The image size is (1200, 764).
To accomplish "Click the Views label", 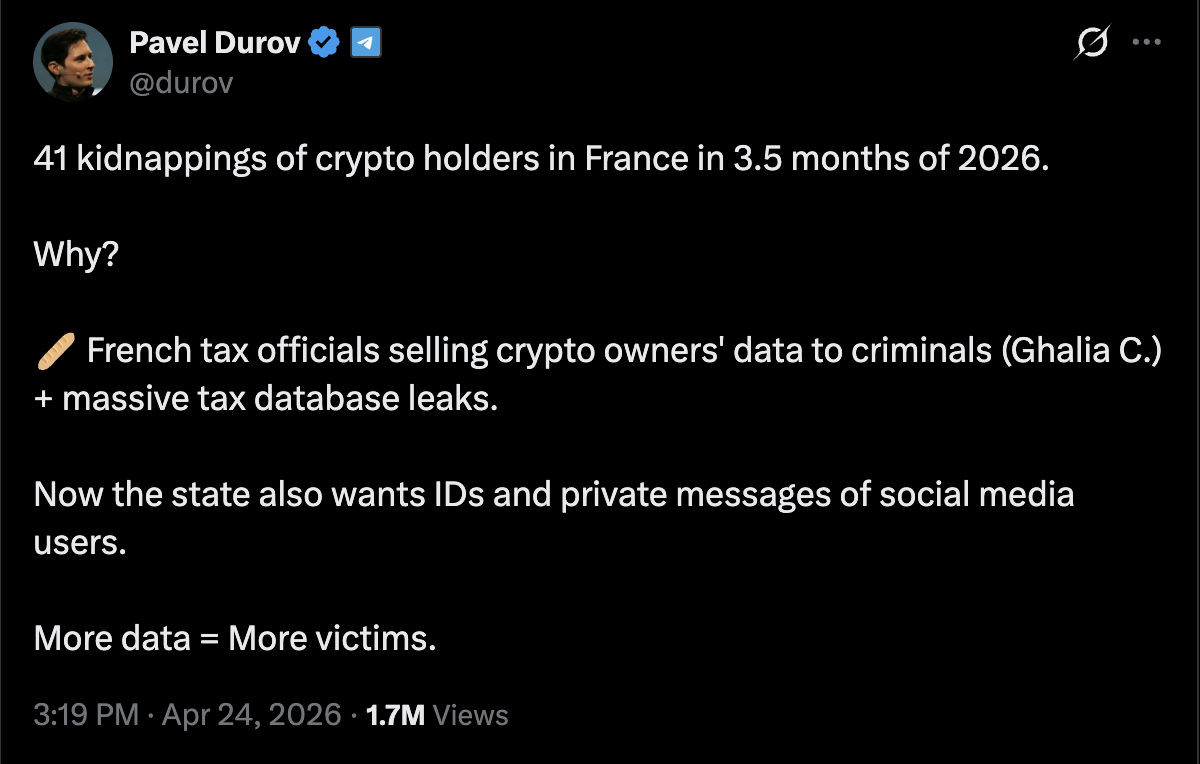I will (472, 715).
